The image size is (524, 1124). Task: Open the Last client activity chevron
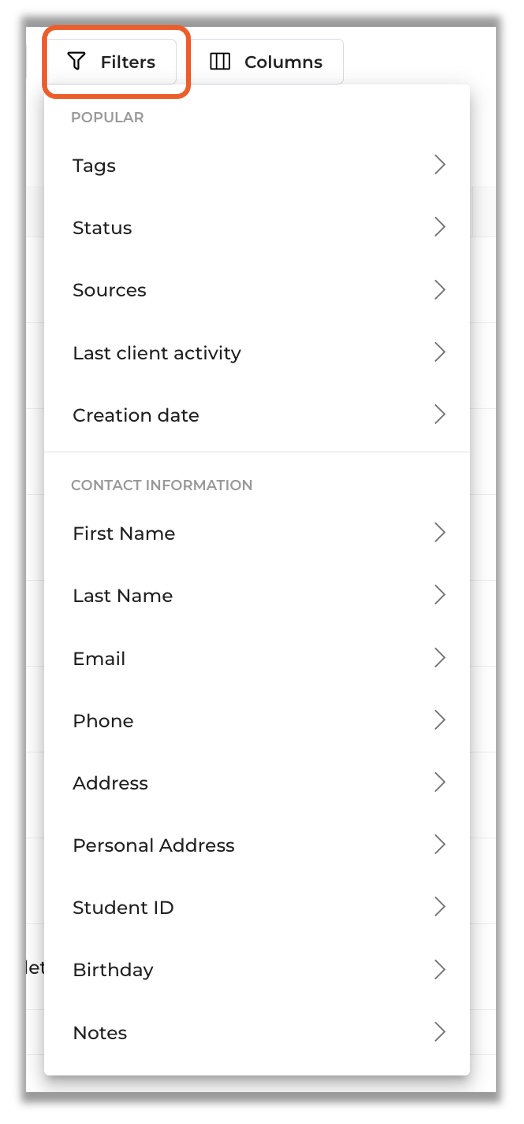pyautogui.click(x=440, y=352)
